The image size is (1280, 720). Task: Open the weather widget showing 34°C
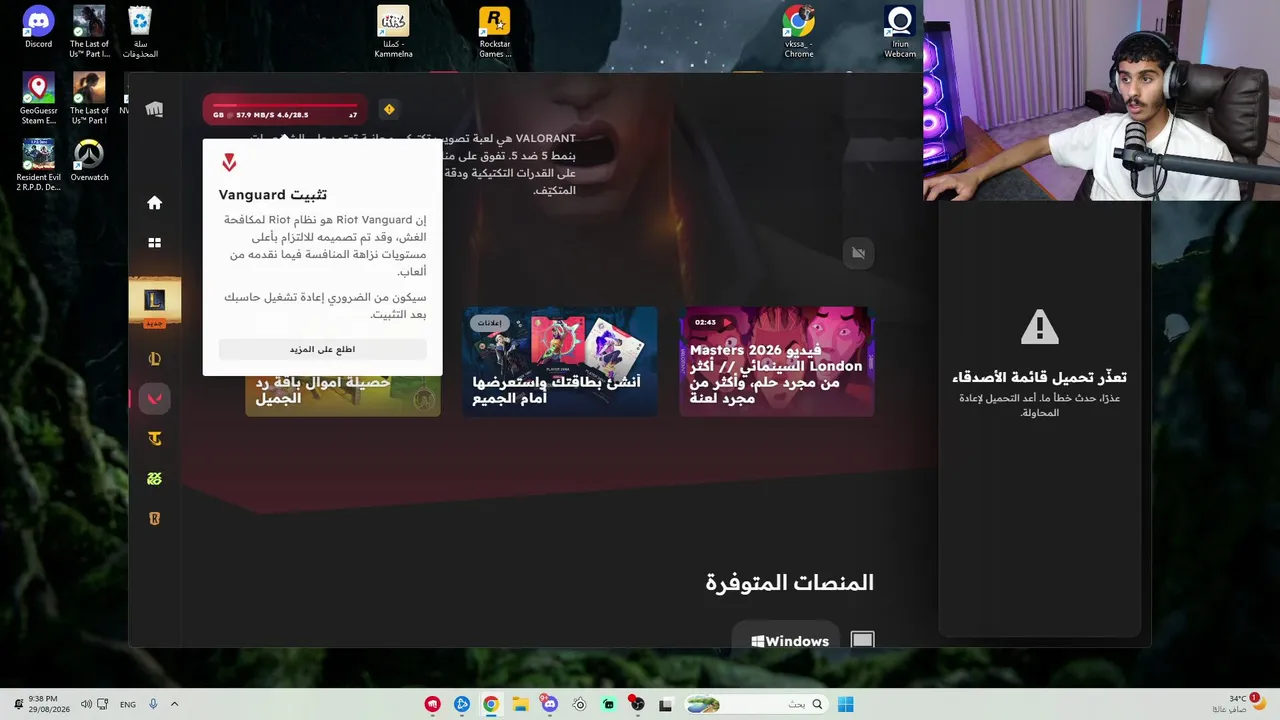coord(1237,704)
